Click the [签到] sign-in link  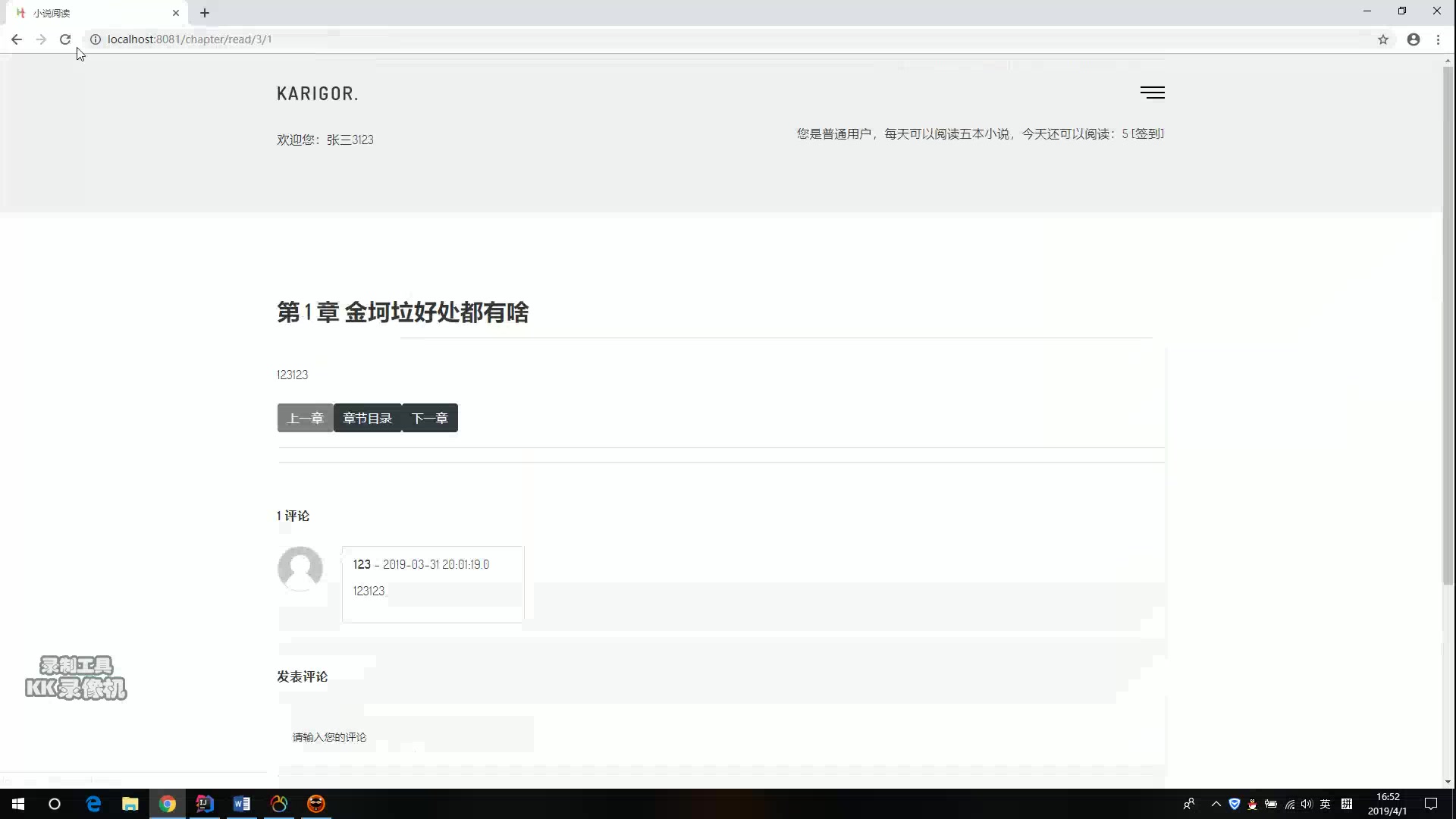pyautogui.click(x=1147, y=133)
